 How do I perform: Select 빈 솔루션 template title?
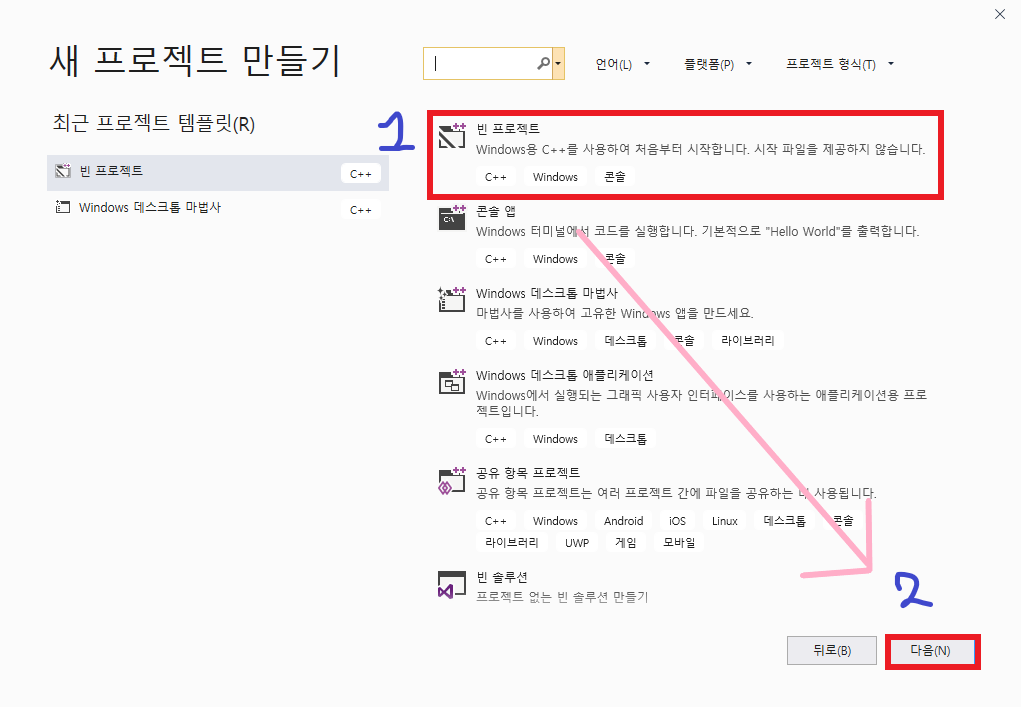click(501, 577)
